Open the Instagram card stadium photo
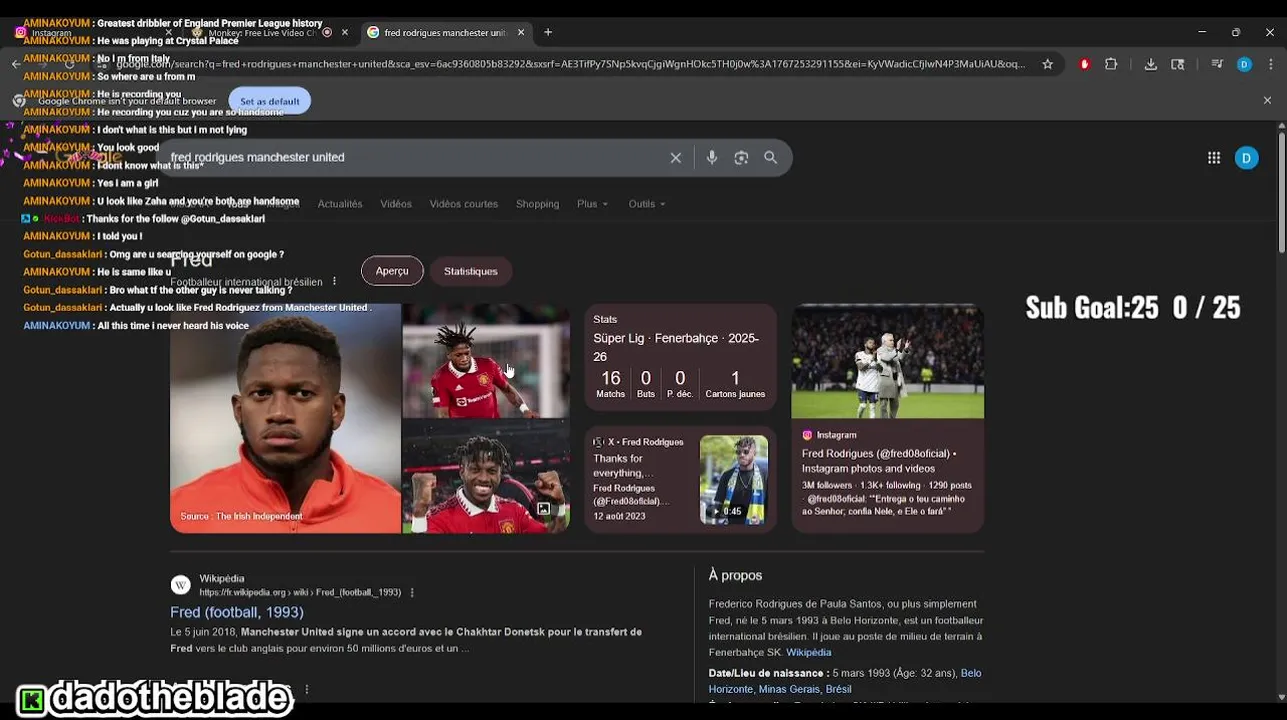The height and width of the screenshot is (720, 1287). pos(888,361)
